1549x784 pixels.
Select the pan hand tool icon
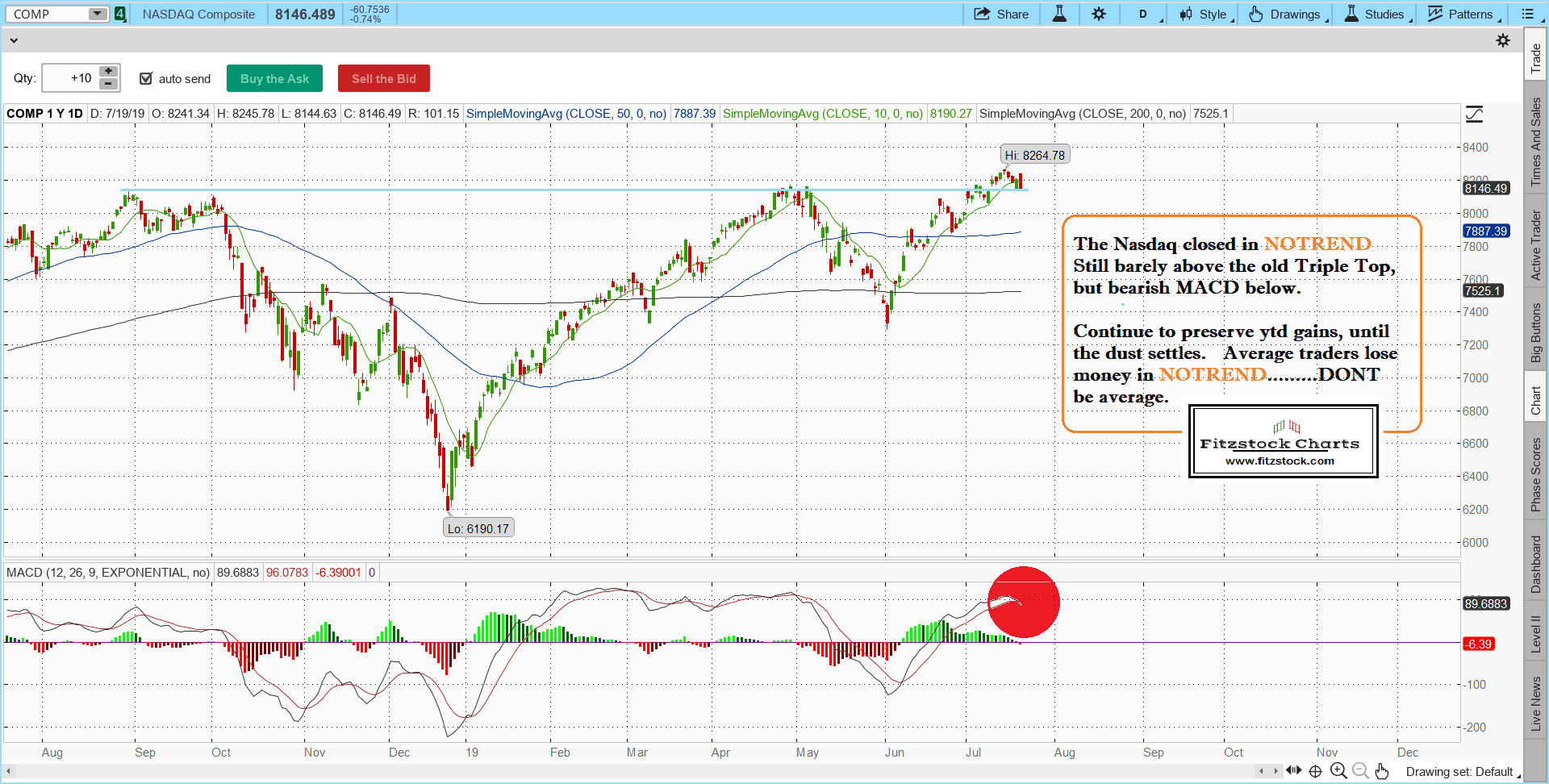click(1382, 771)
